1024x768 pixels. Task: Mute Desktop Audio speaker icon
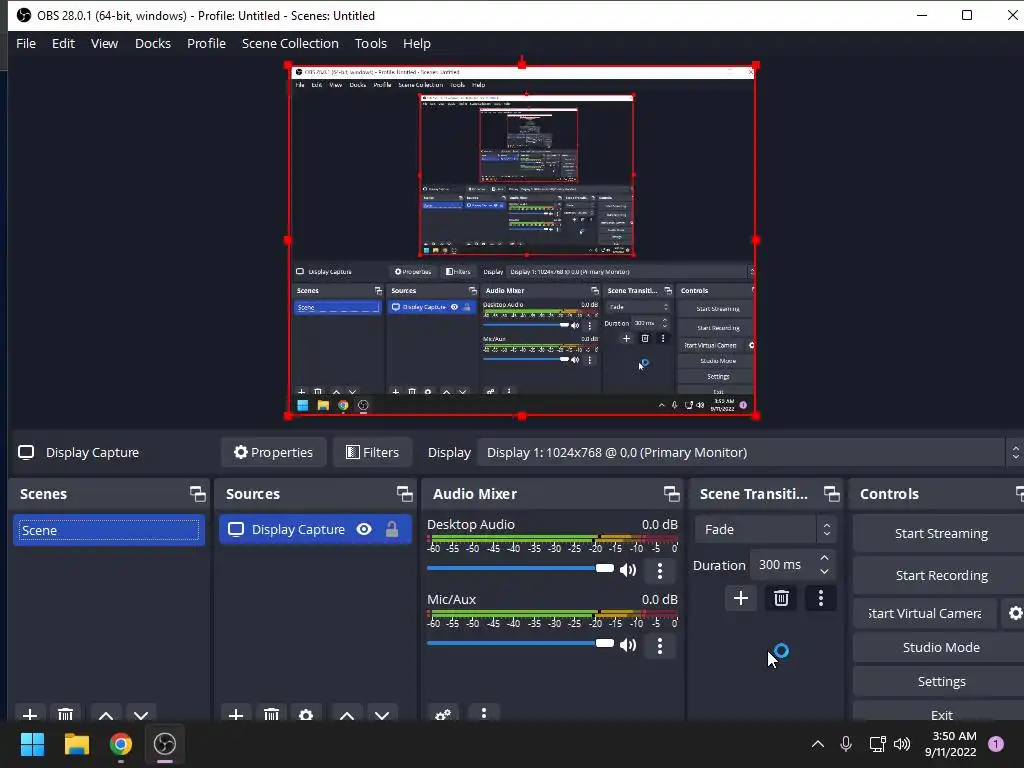pos(628,570)
